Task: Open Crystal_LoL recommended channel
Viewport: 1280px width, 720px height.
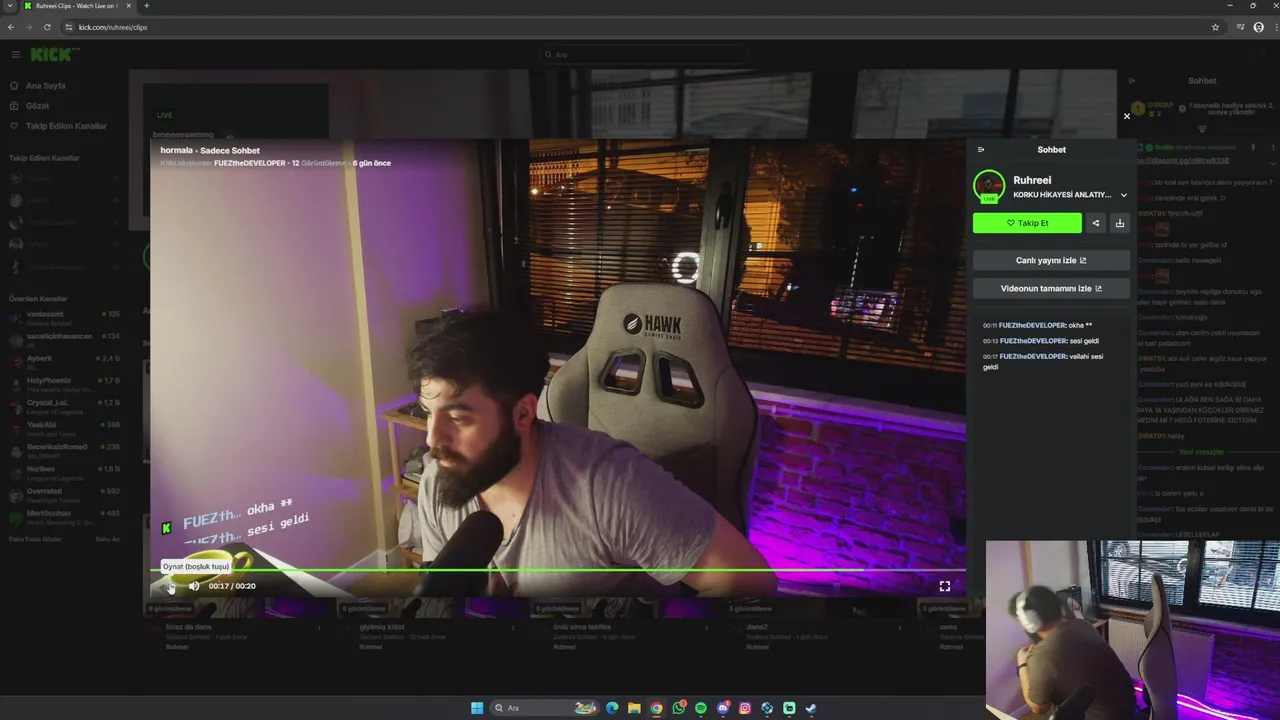Action: click(64, 405)
